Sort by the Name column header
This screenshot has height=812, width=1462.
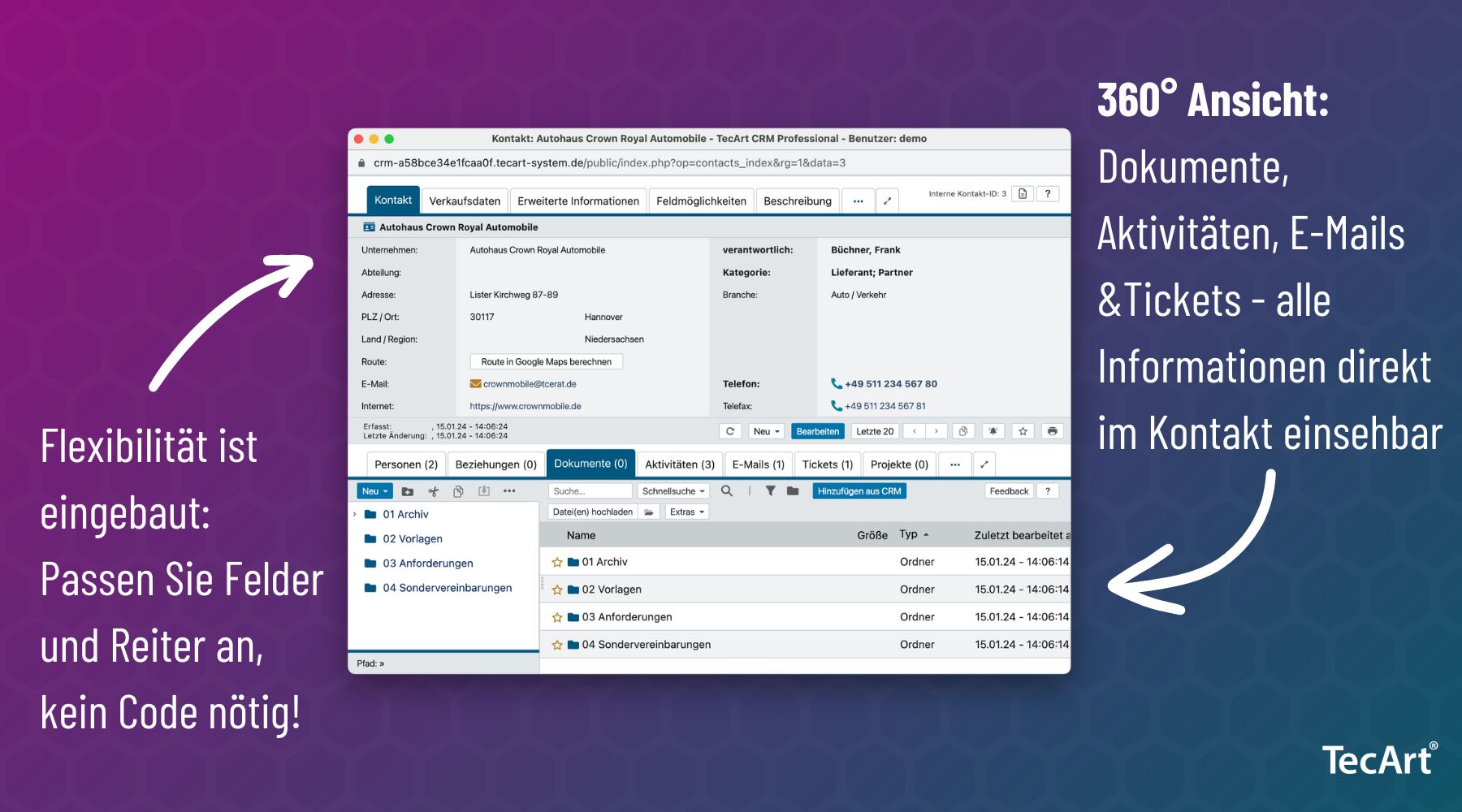coord(581,535)
